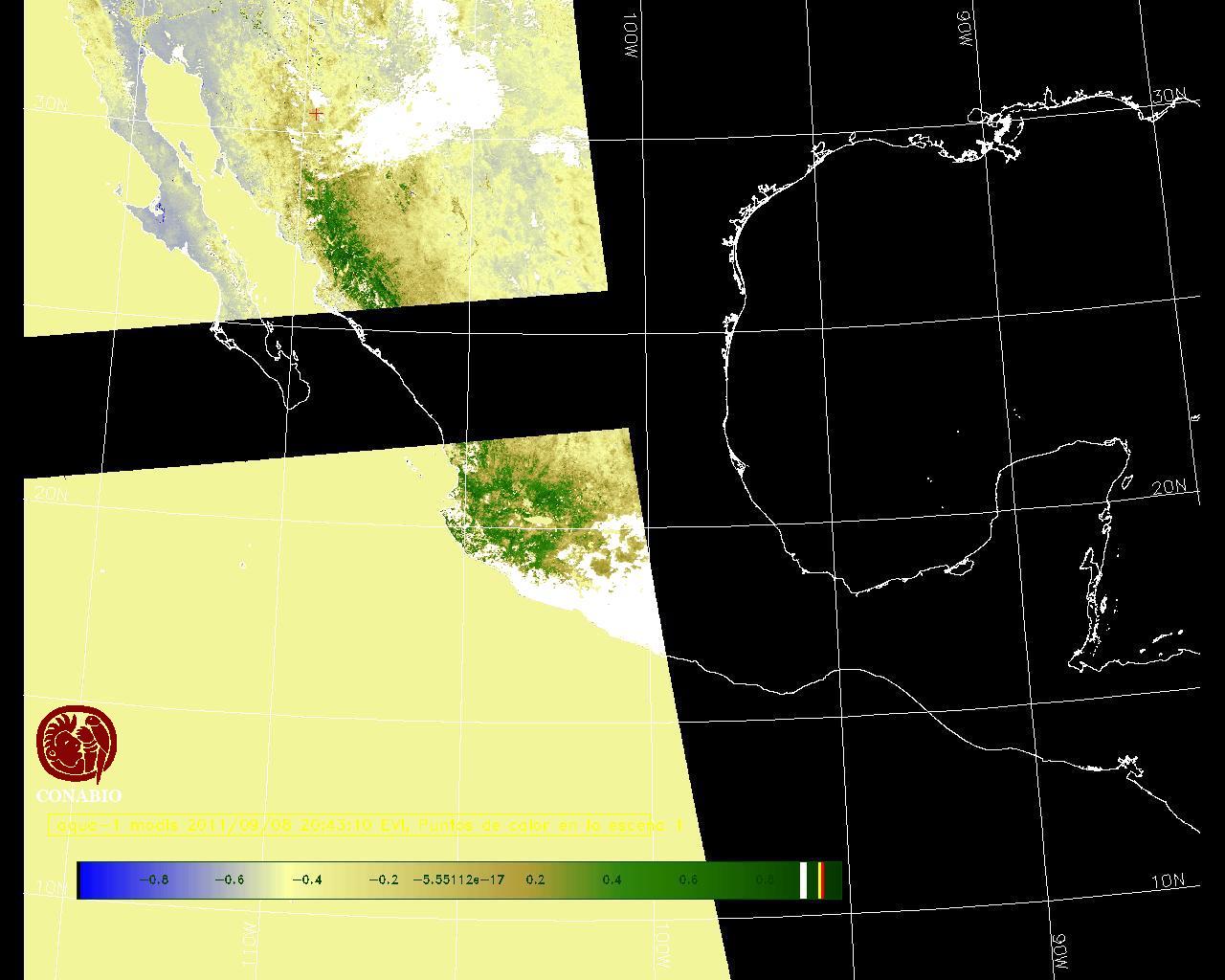Click the -0.6 value on the color scale
The width and height of the screenshot is (1225, 980).
click(x=230, y=880)
